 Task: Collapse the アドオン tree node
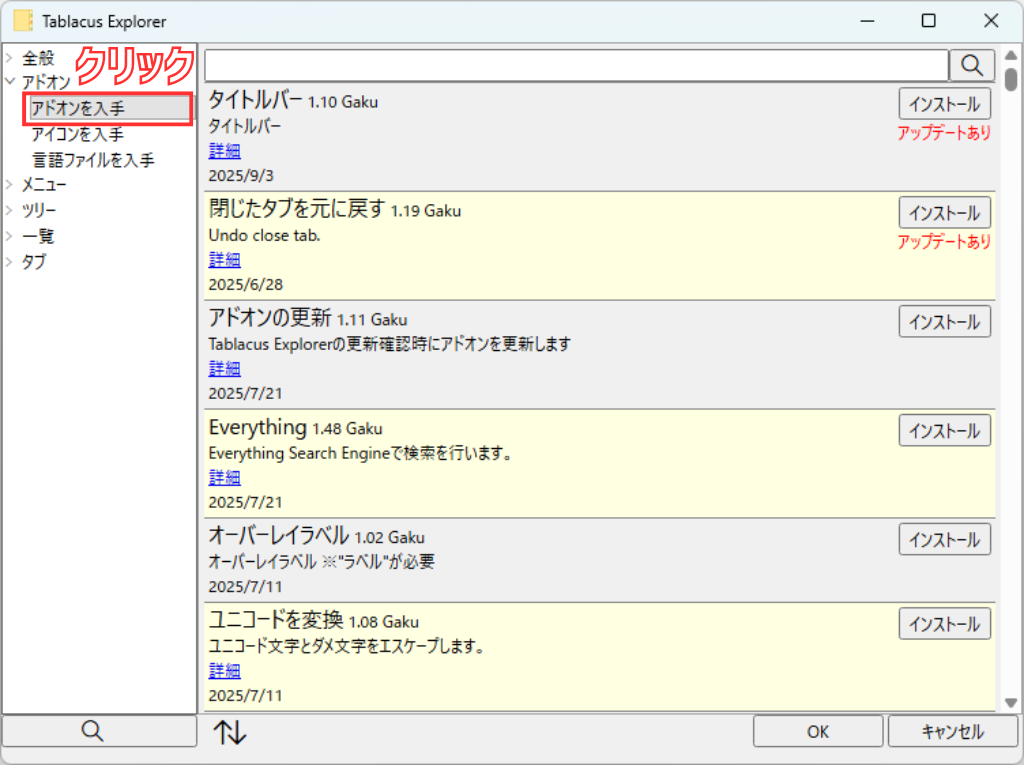point(9,82)
